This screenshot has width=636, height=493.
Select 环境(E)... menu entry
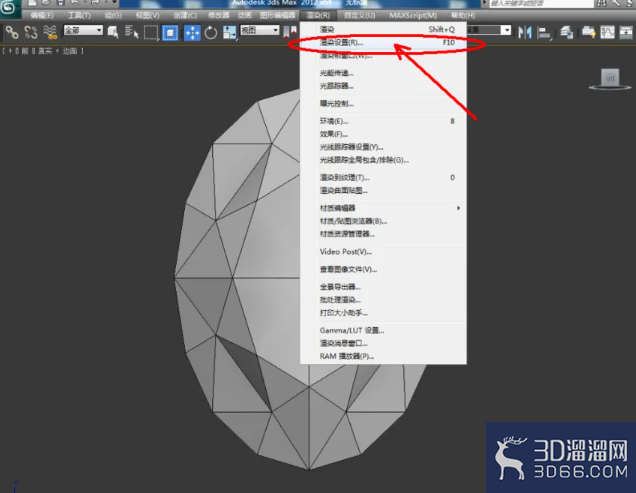[x=383, y=121]
